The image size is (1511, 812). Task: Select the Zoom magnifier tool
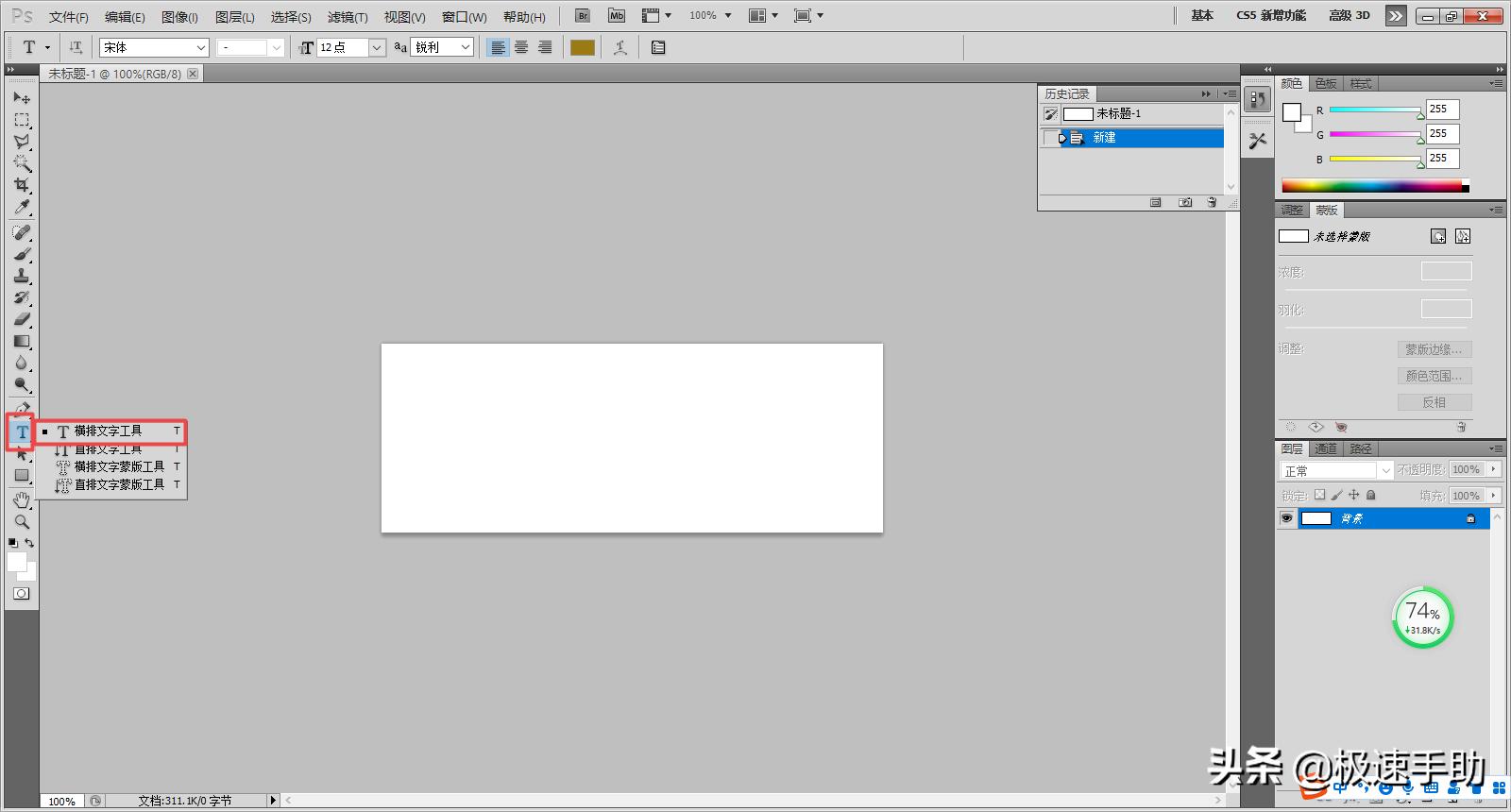point(21,521)
